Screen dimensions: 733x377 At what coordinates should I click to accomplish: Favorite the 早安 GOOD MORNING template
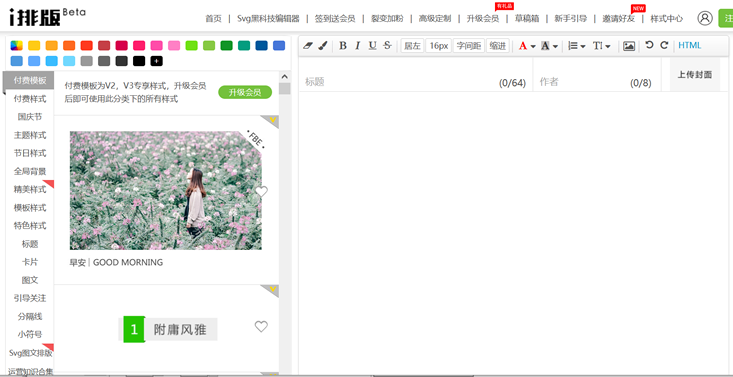click(x=261, y=191)
